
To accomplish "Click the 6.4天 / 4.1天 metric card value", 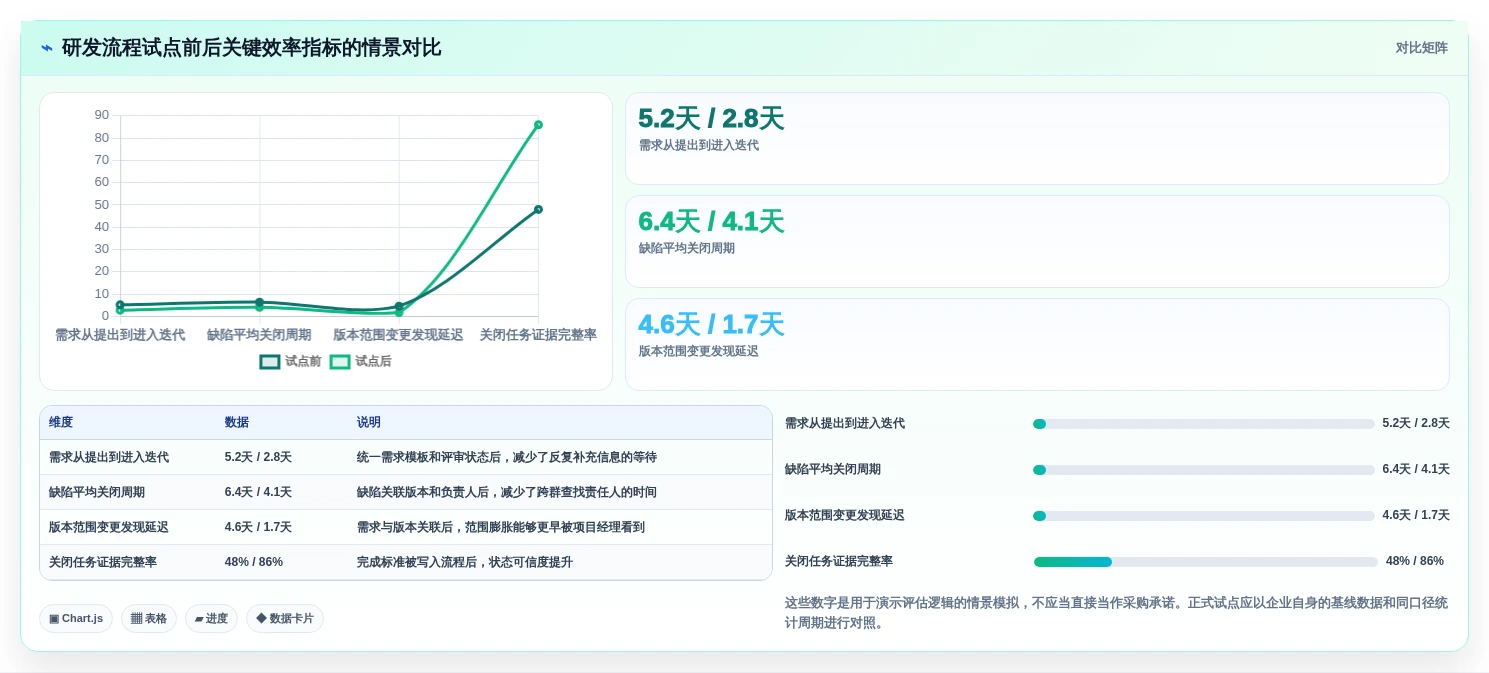I will click(711, 222).
